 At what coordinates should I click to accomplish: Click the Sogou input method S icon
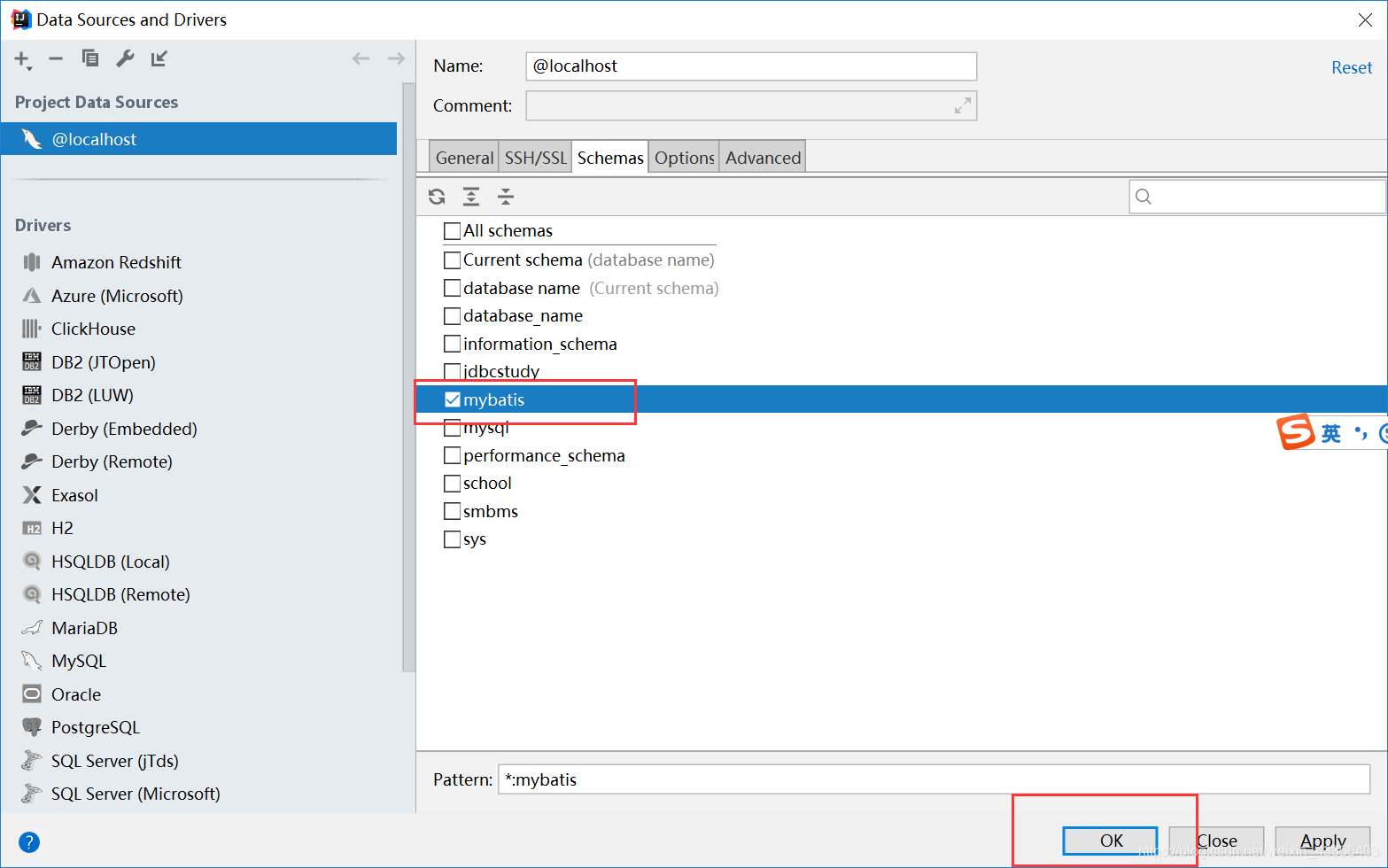click(1295, 432)
